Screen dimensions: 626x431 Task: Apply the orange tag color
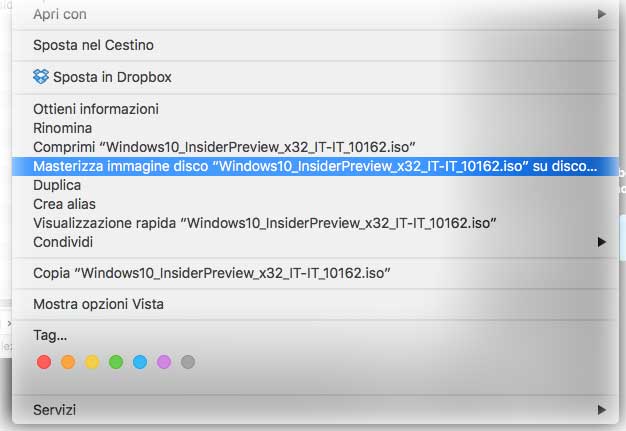[68, 362]
